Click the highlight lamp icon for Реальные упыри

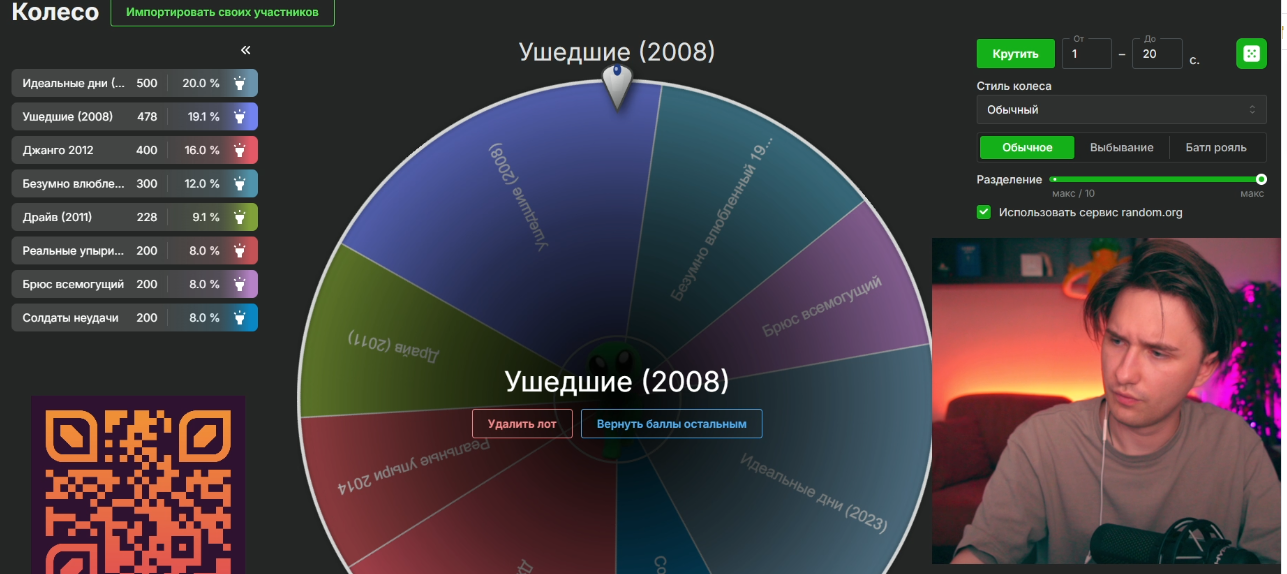tap(239, 251)
